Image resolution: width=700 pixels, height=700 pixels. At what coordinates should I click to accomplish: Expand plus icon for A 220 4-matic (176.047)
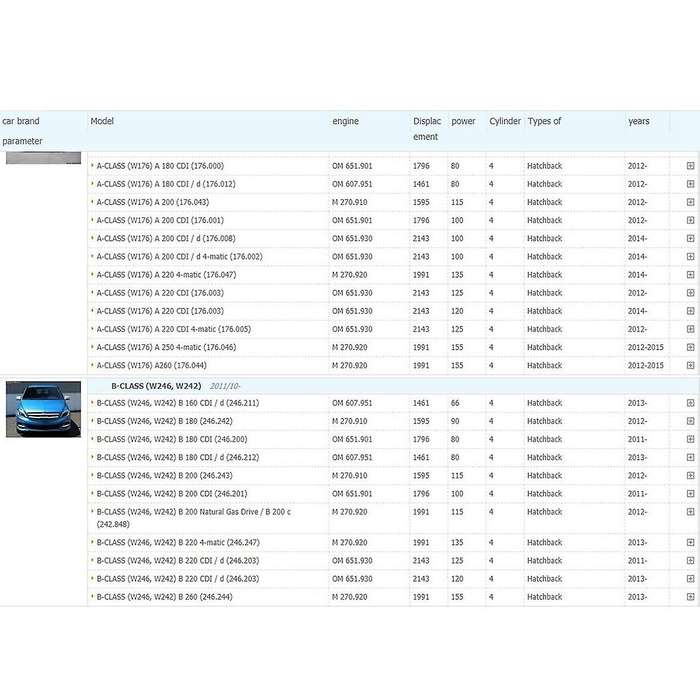(690, 275)
